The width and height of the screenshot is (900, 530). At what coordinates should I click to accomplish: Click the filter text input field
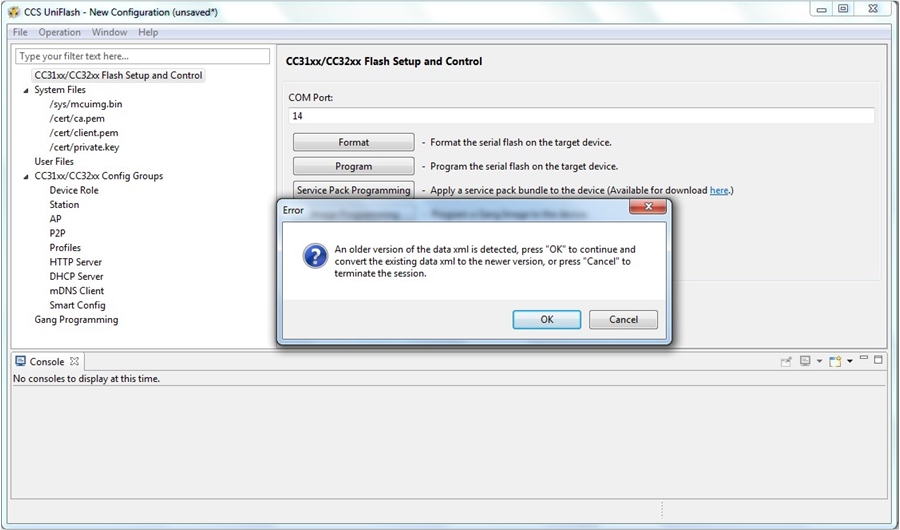(x=142, y=56)
